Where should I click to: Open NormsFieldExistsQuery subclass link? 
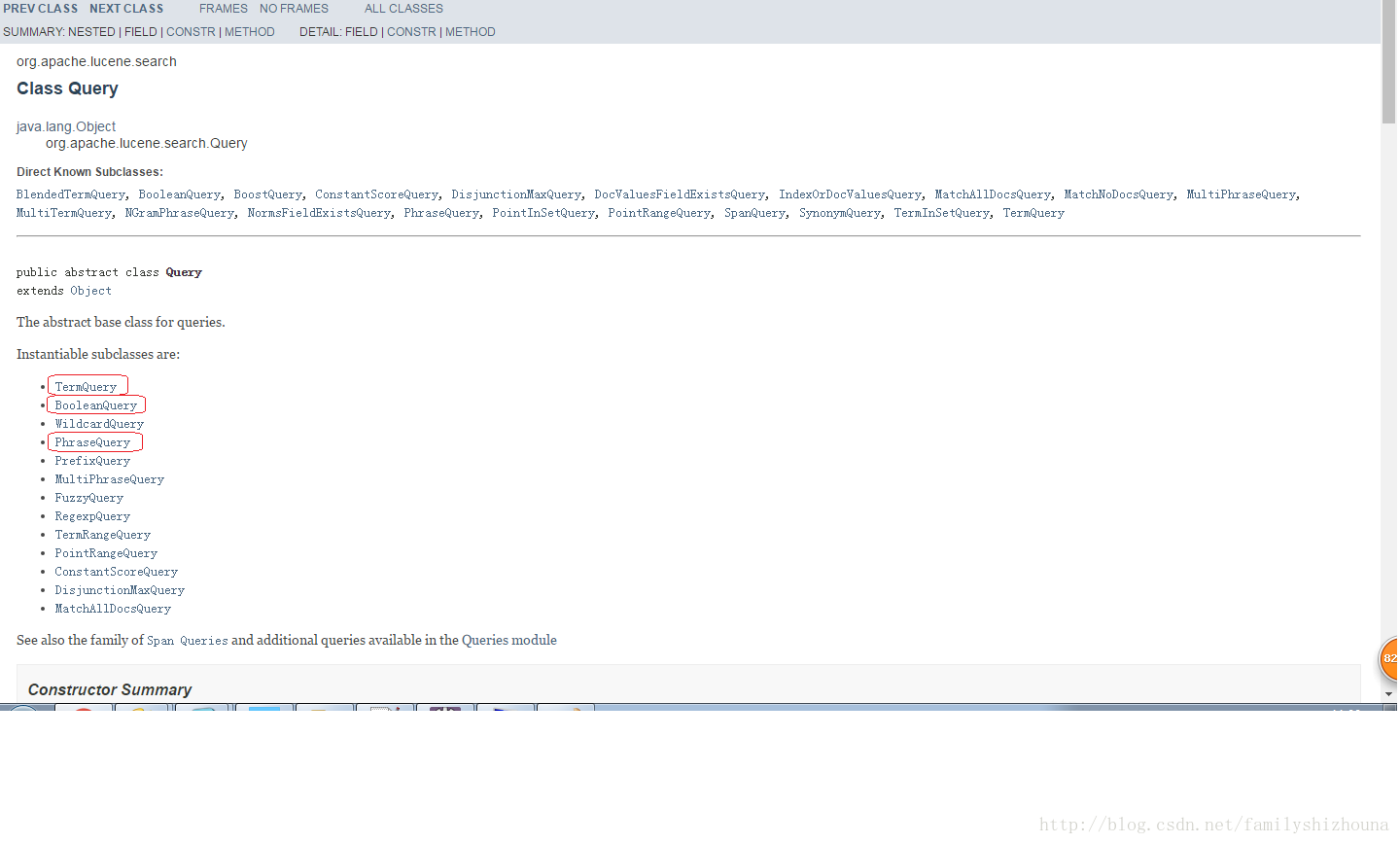click(x=319, y=213)
